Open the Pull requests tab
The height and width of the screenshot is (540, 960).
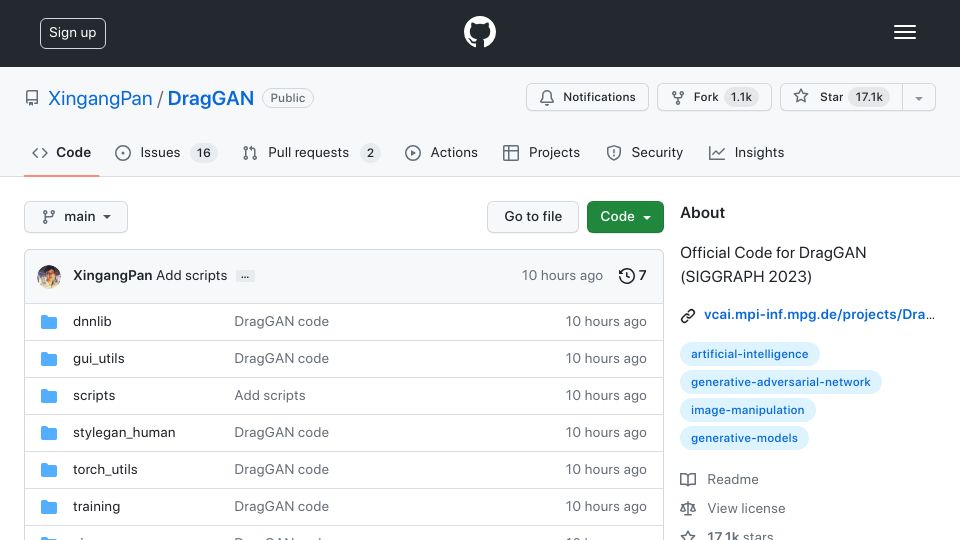pyautogui.click(x=310, y=152)
